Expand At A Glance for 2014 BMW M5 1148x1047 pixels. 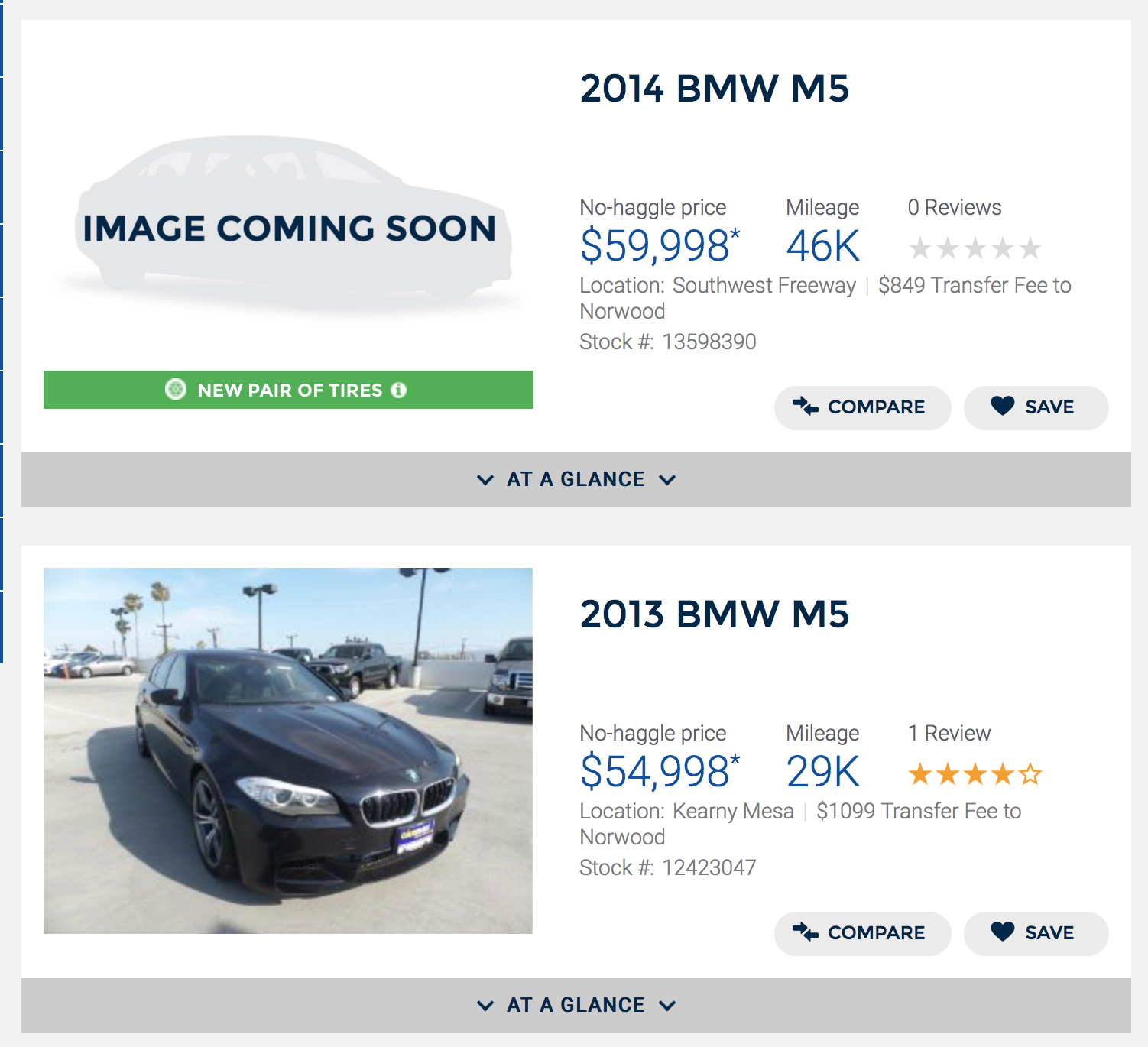[576, 480]
